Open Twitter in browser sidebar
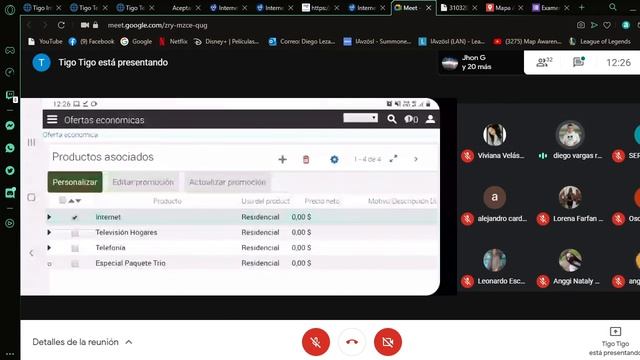The height and width of the screenshot is (360, 640). pos(10,170)
